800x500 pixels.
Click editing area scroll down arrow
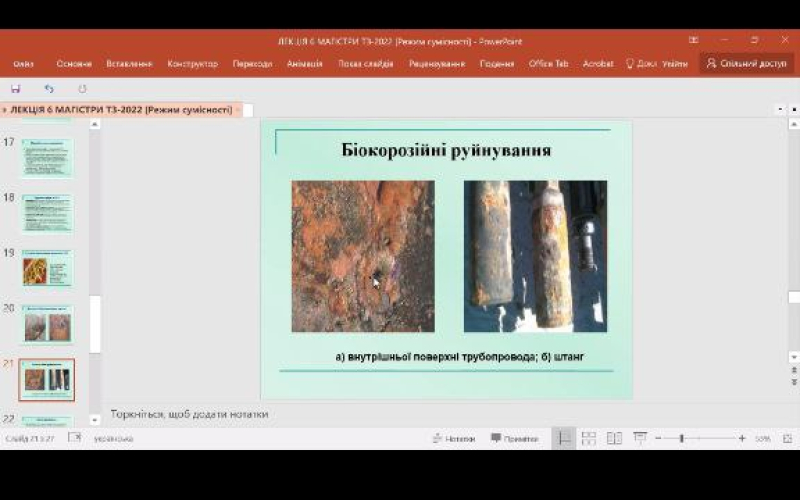coord(794,356)
